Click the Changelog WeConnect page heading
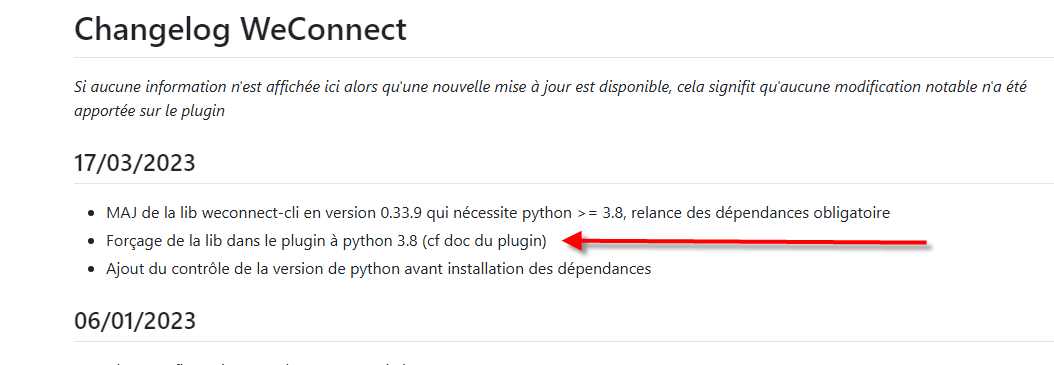This screenshot has width=1054, height=365. [x=240, y=30]
